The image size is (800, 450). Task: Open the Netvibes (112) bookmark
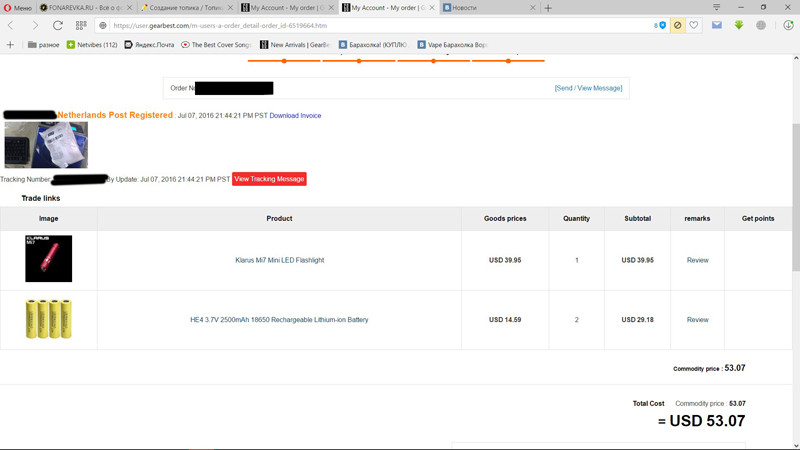(92, 45)
